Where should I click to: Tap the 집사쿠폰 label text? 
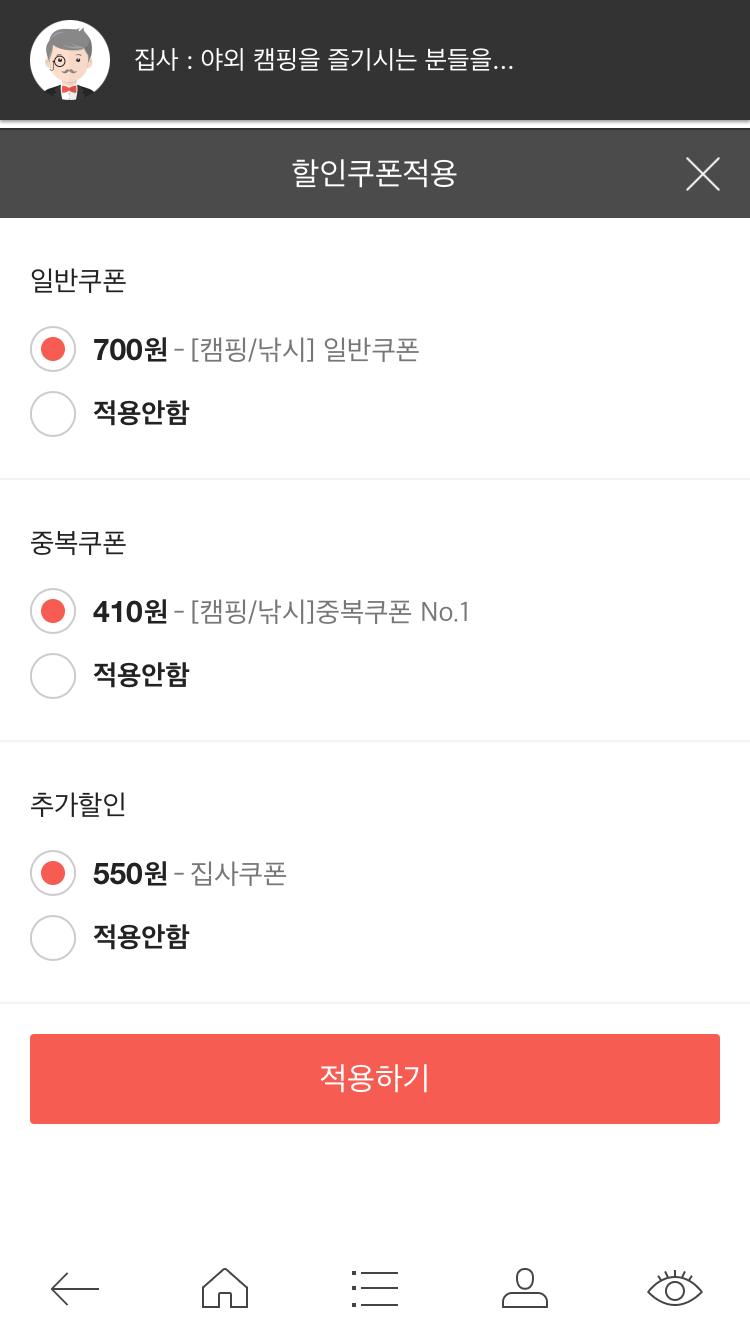pos(239,874)
